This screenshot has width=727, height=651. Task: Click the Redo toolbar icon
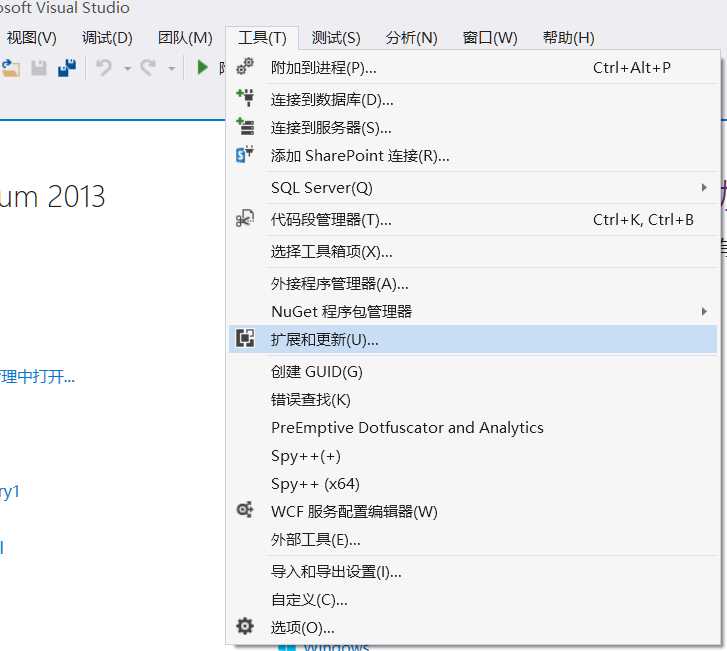tap(148, 68)
